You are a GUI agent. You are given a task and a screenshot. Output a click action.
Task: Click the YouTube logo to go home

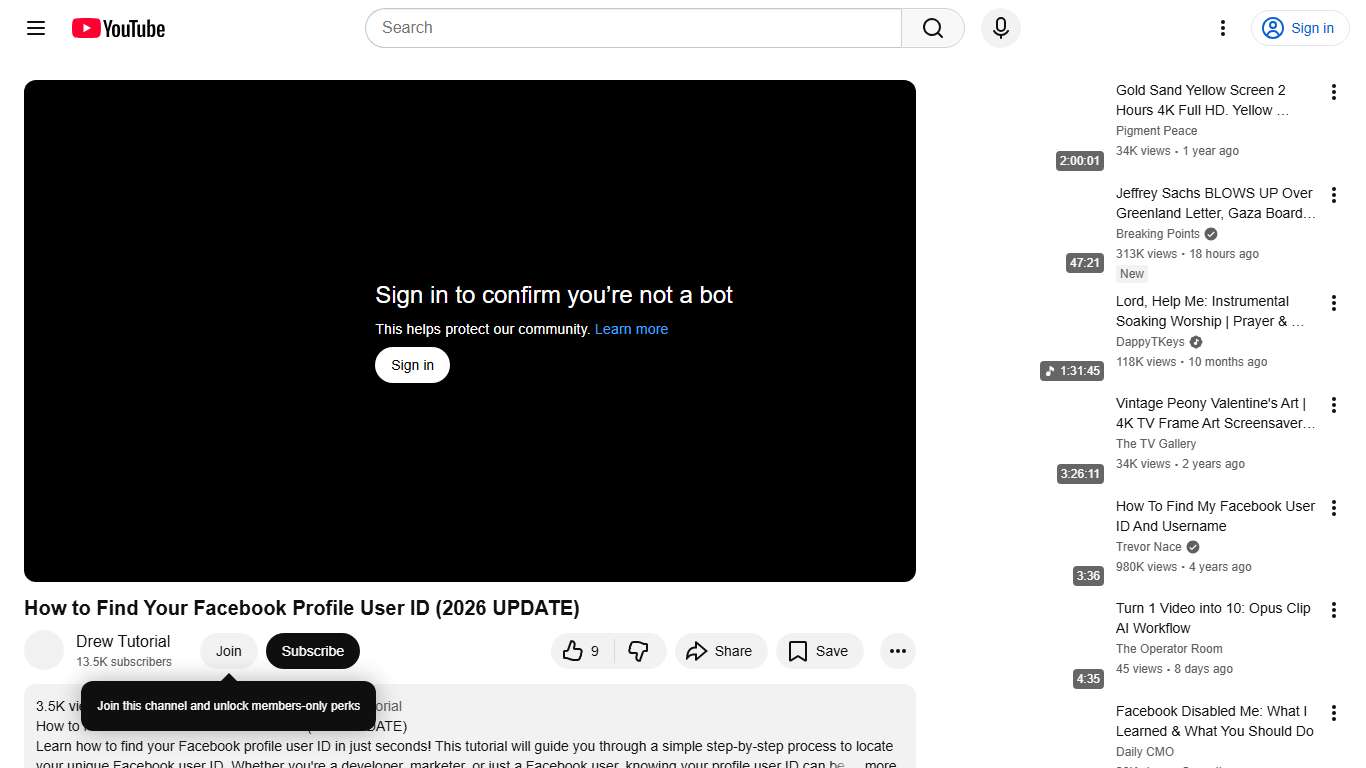pyautogui.click(x=117, y=28)
